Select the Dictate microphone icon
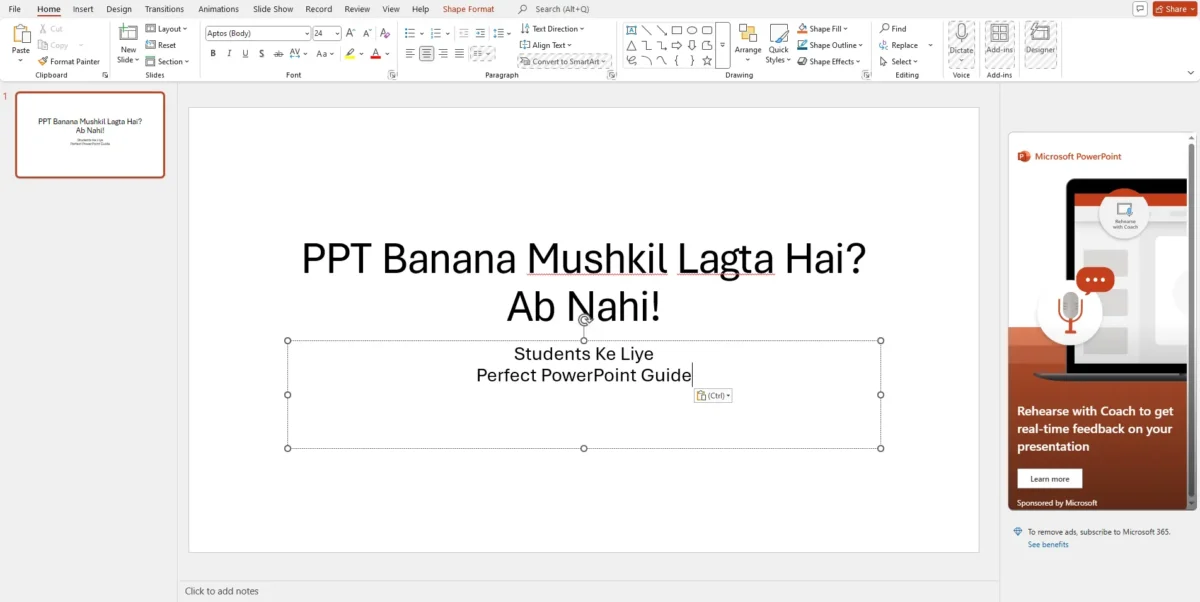Screen dimensions: 1200x602 coord(960,40)
